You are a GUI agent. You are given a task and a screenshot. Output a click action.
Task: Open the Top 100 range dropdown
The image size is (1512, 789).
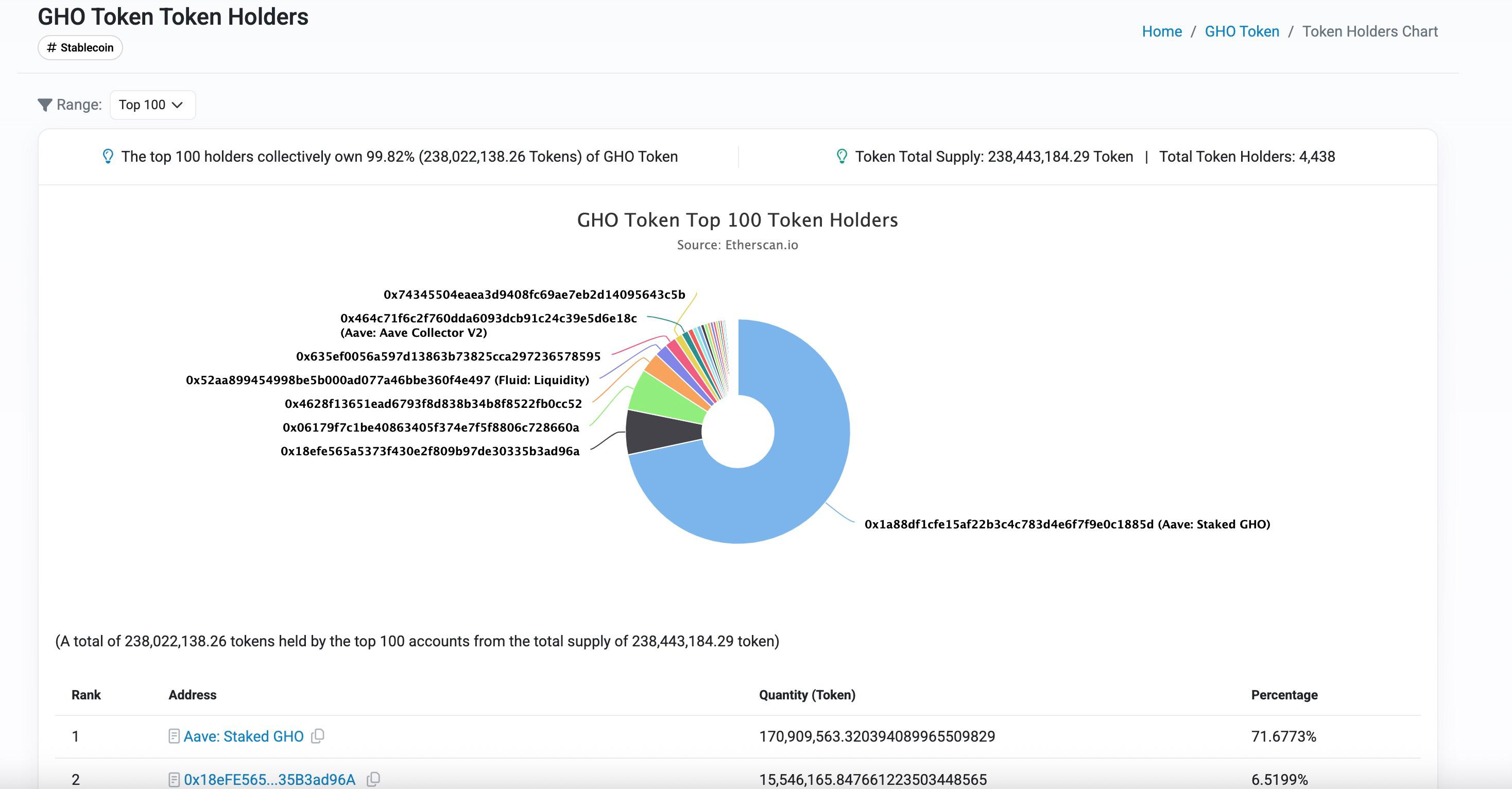152,105
